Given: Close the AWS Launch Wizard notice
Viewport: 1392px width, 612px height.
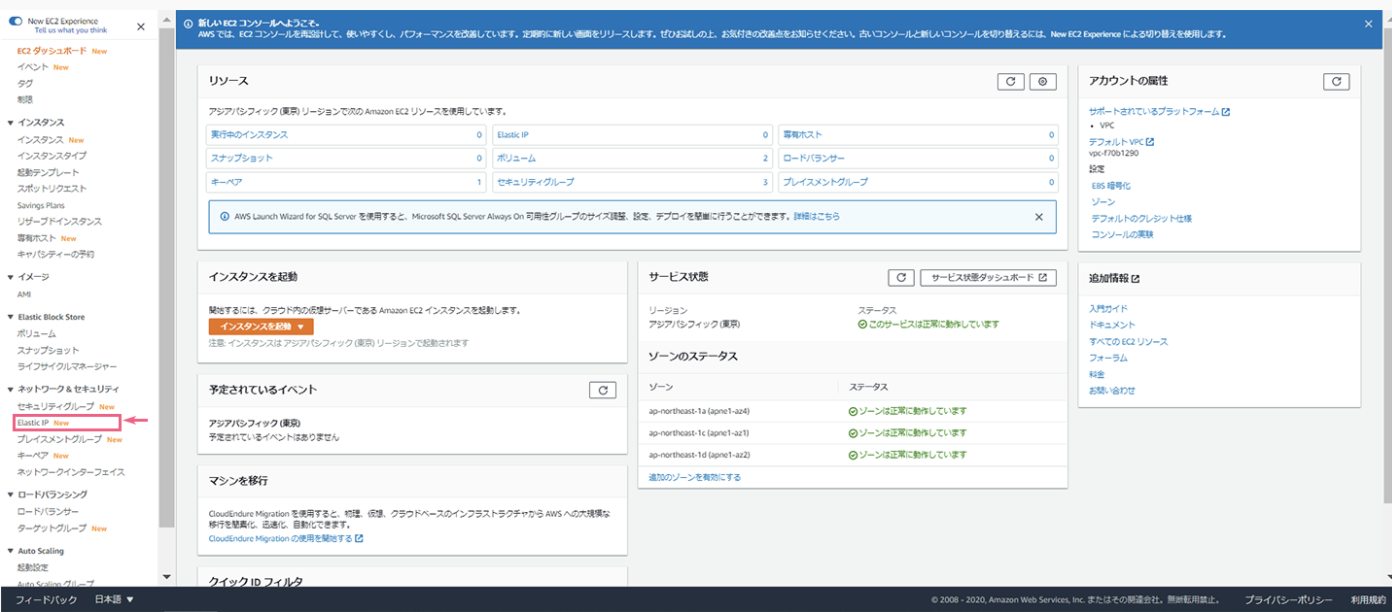Looking at the screenshot, I should 1038,216.
